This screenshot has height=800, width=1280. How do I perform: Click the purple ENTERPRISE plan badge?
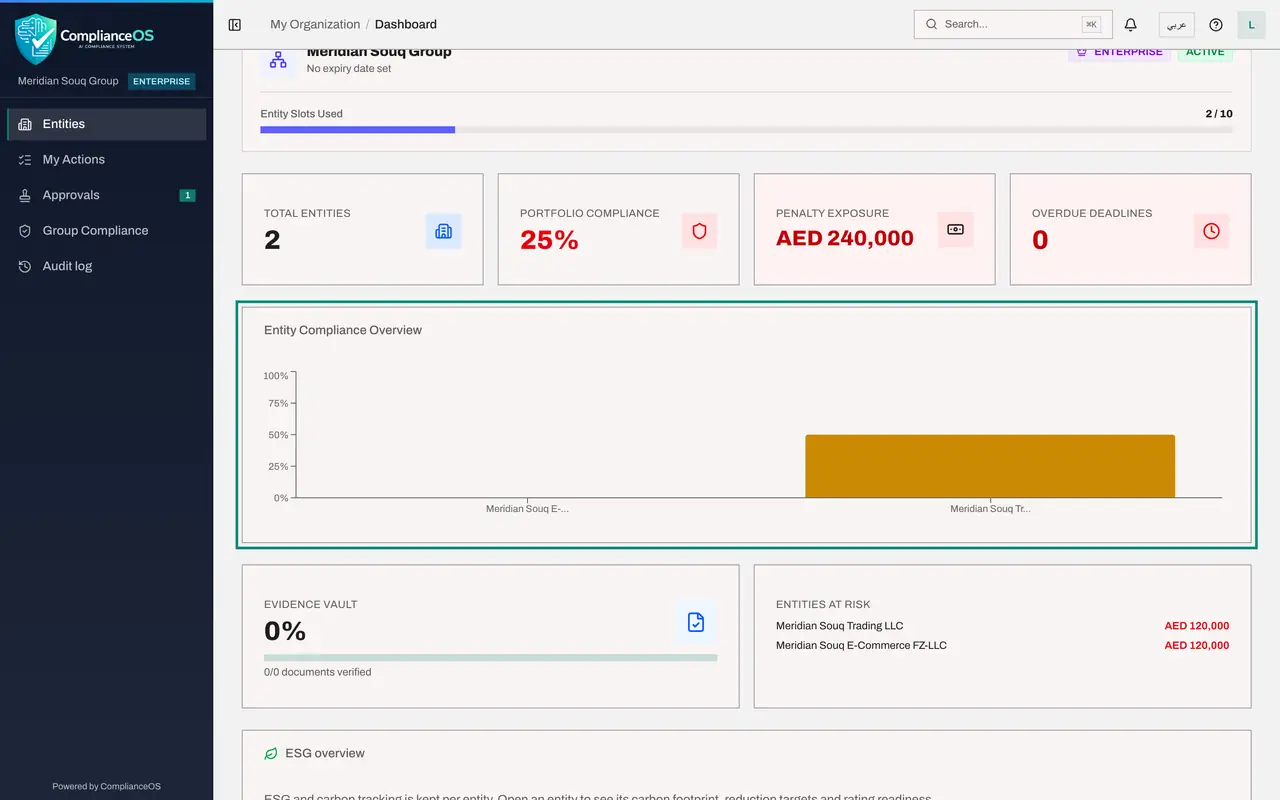coord(1120,52)
